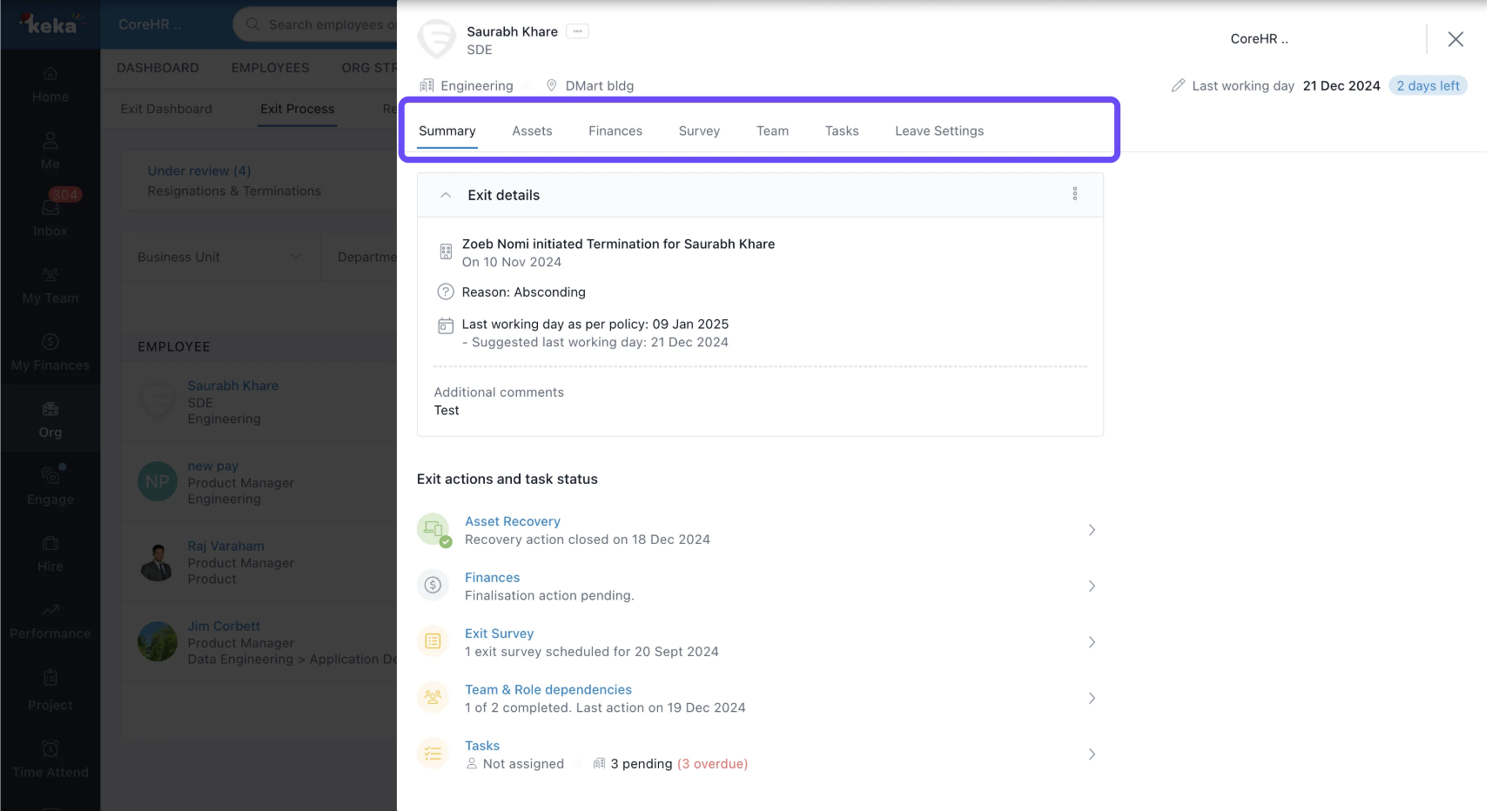
Task: Open the Asset Recovery link
Action: 513,521
